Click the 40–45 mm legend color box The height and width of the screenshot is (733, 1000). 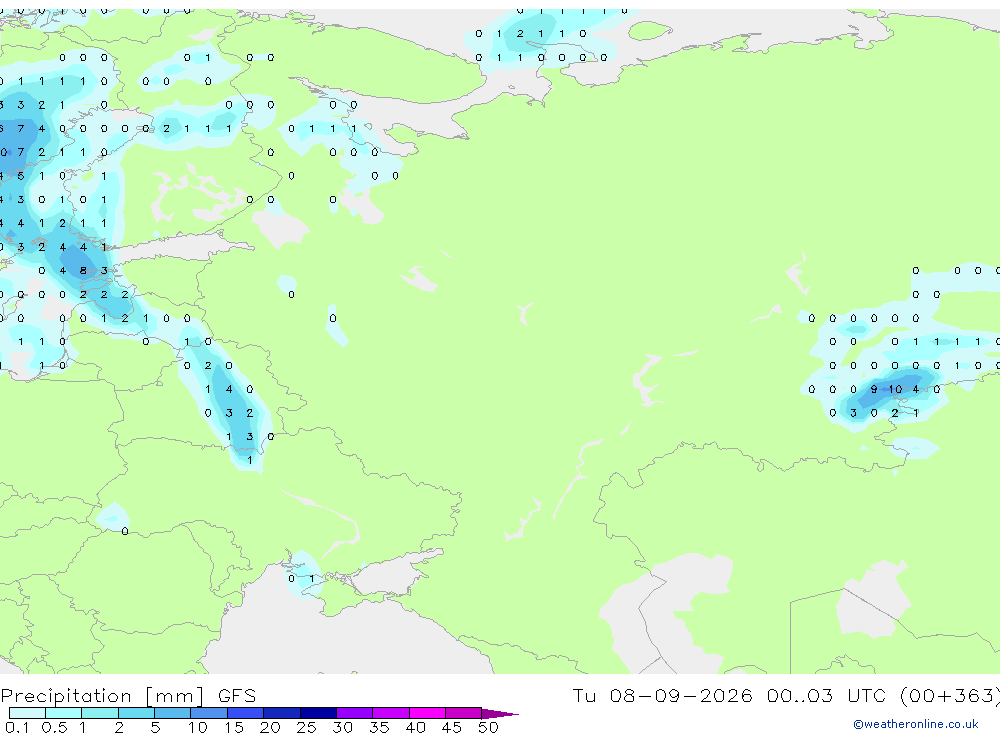coord(427,713)
